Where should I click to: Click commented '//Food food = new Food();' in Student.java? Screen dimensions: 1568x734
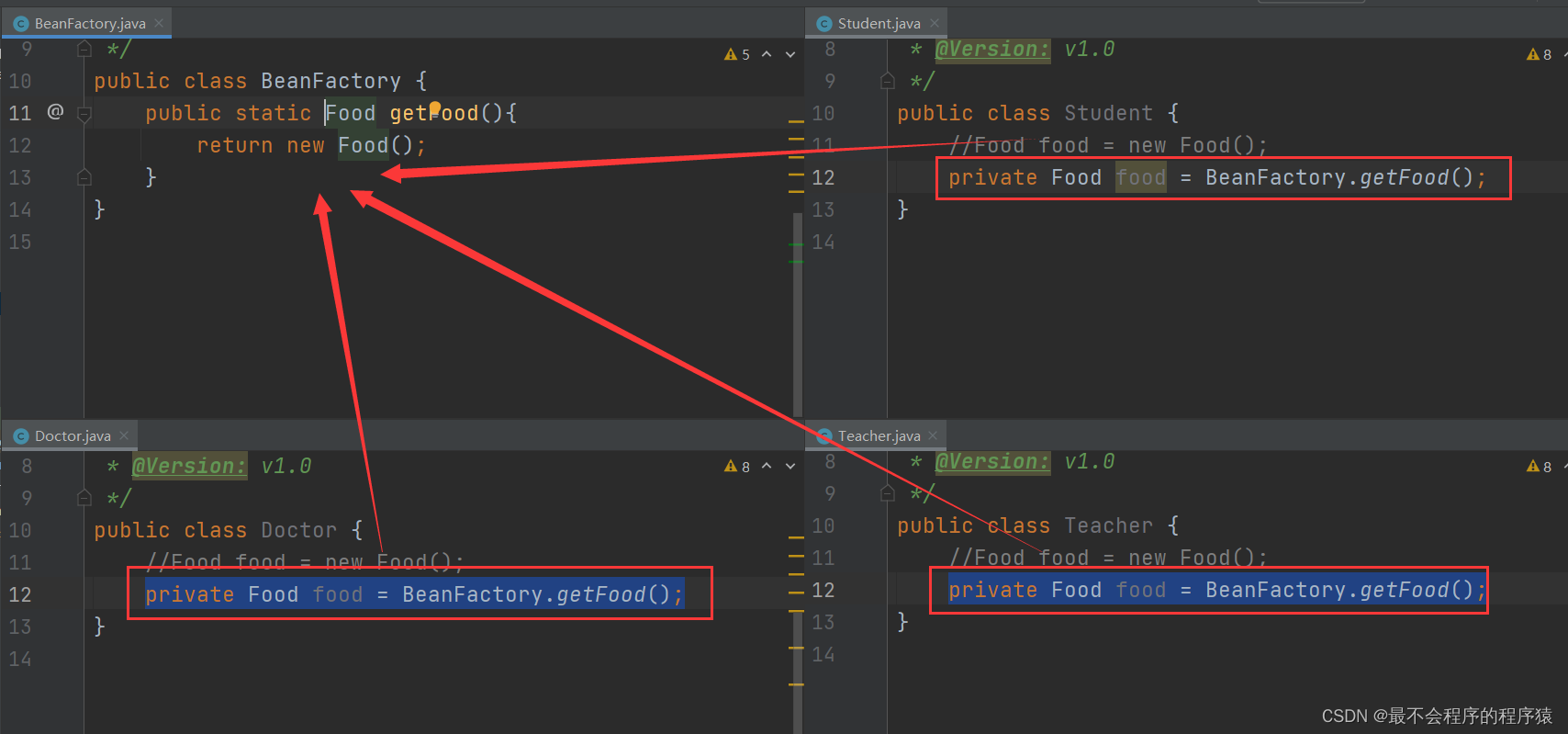[1108, 145]
